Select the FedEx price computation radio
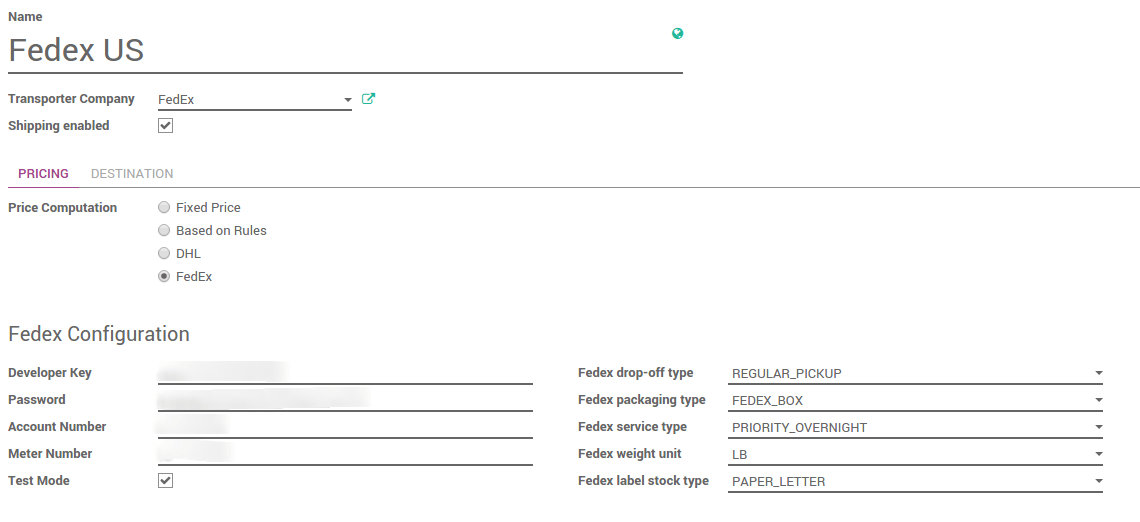Image resolution: width=1140 pixels, height=522 pixels. [x=164, y=277]
